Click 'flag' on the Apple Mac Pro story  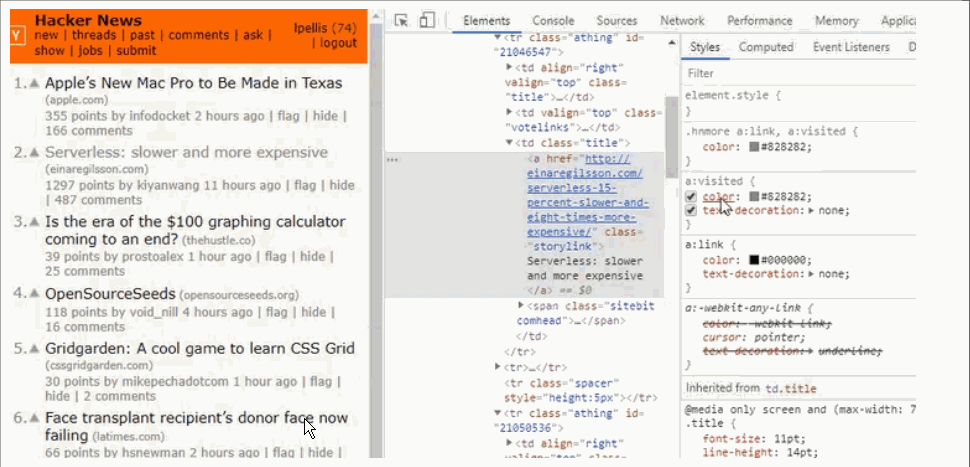pyautogui.click(x=288, y=116)
